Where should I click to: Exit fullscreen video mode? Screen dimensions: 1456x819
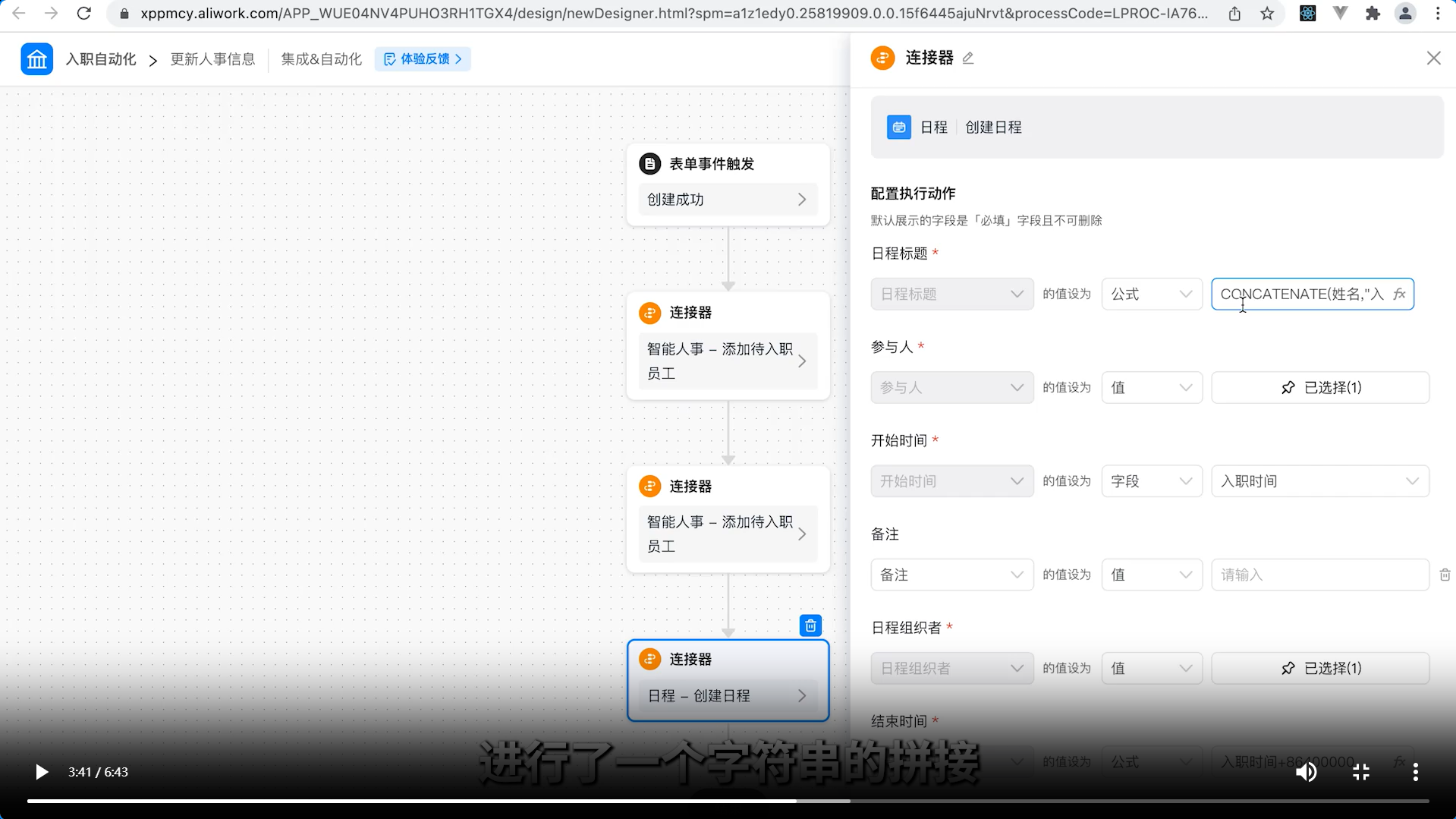pyautogui.click(x=1361, y=772)
